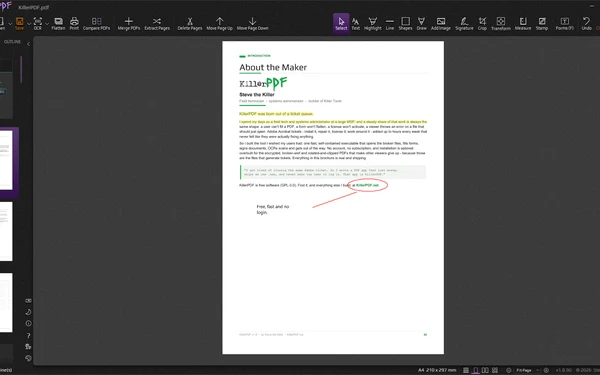The height and width of the screenshot is (375, 600).
Task: Click the help question mark icon in sidebar
Action: tap(28, 335)
